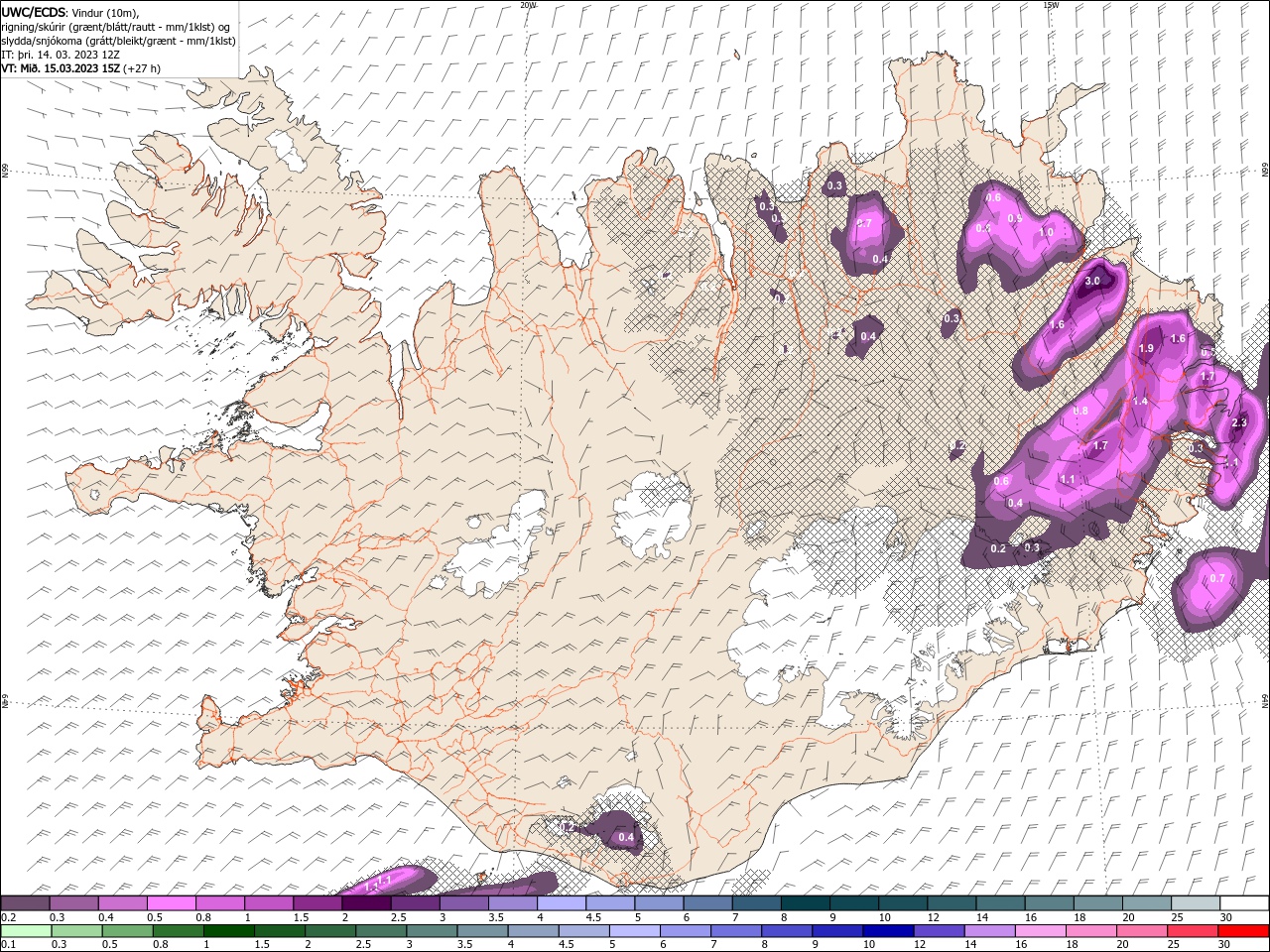
Task: Click the '0.1' label in bottom legend row
Action: (8, 945)
